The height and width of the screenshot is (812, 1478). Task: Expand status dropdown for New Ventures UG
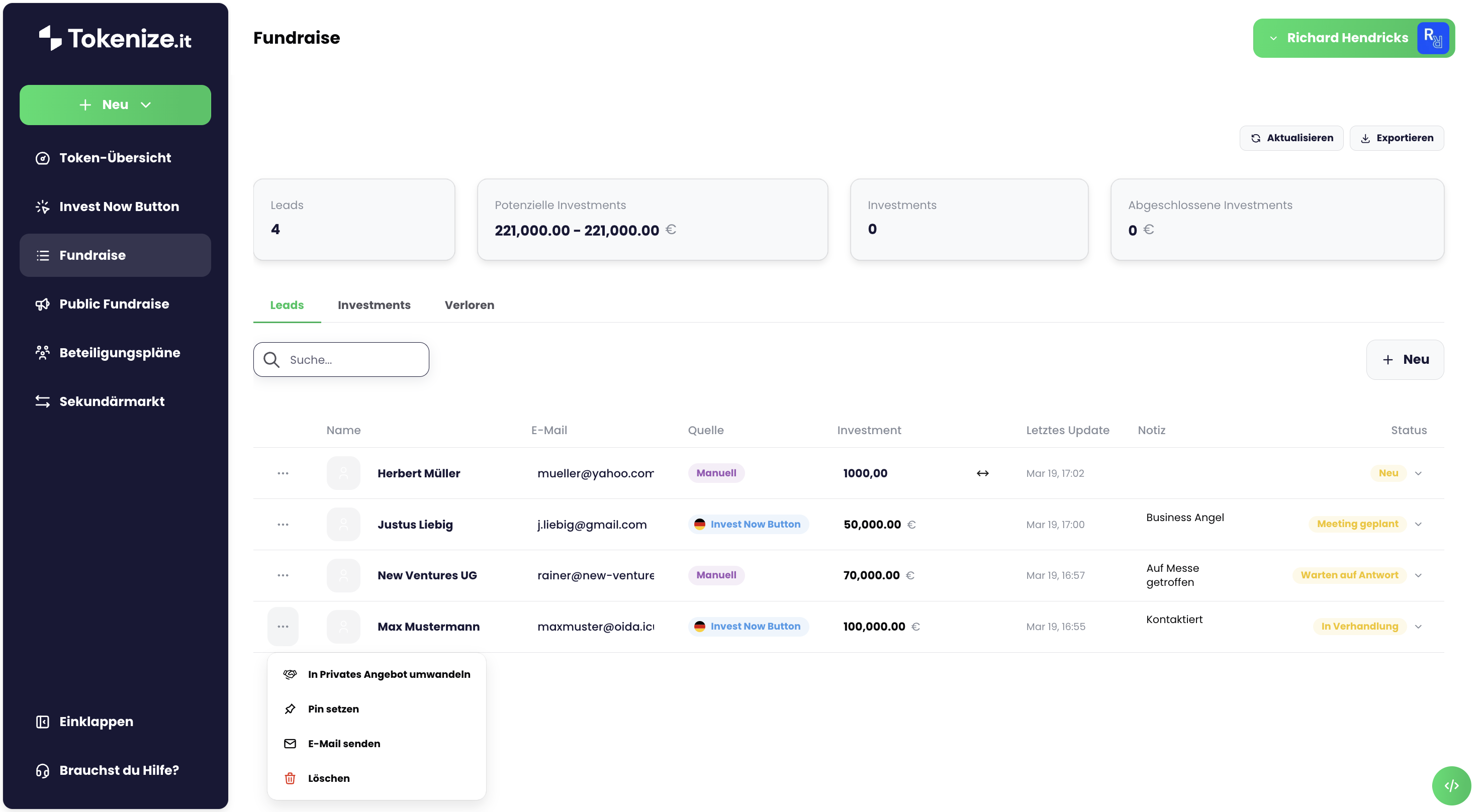(x=1418, y=575)
